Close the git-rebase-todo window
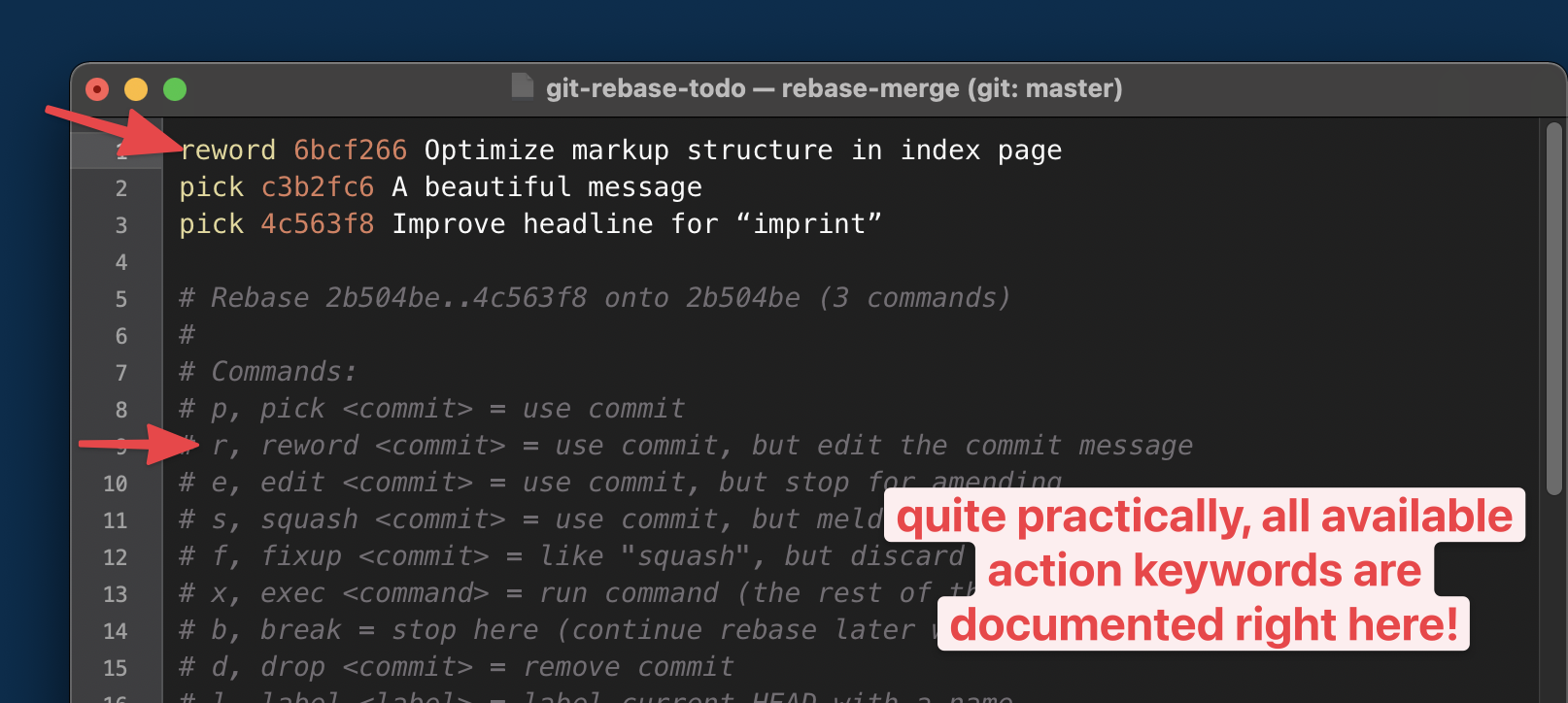Image resolution: width=1568 pixels, height=703 pixels. [x=97, y=89]
